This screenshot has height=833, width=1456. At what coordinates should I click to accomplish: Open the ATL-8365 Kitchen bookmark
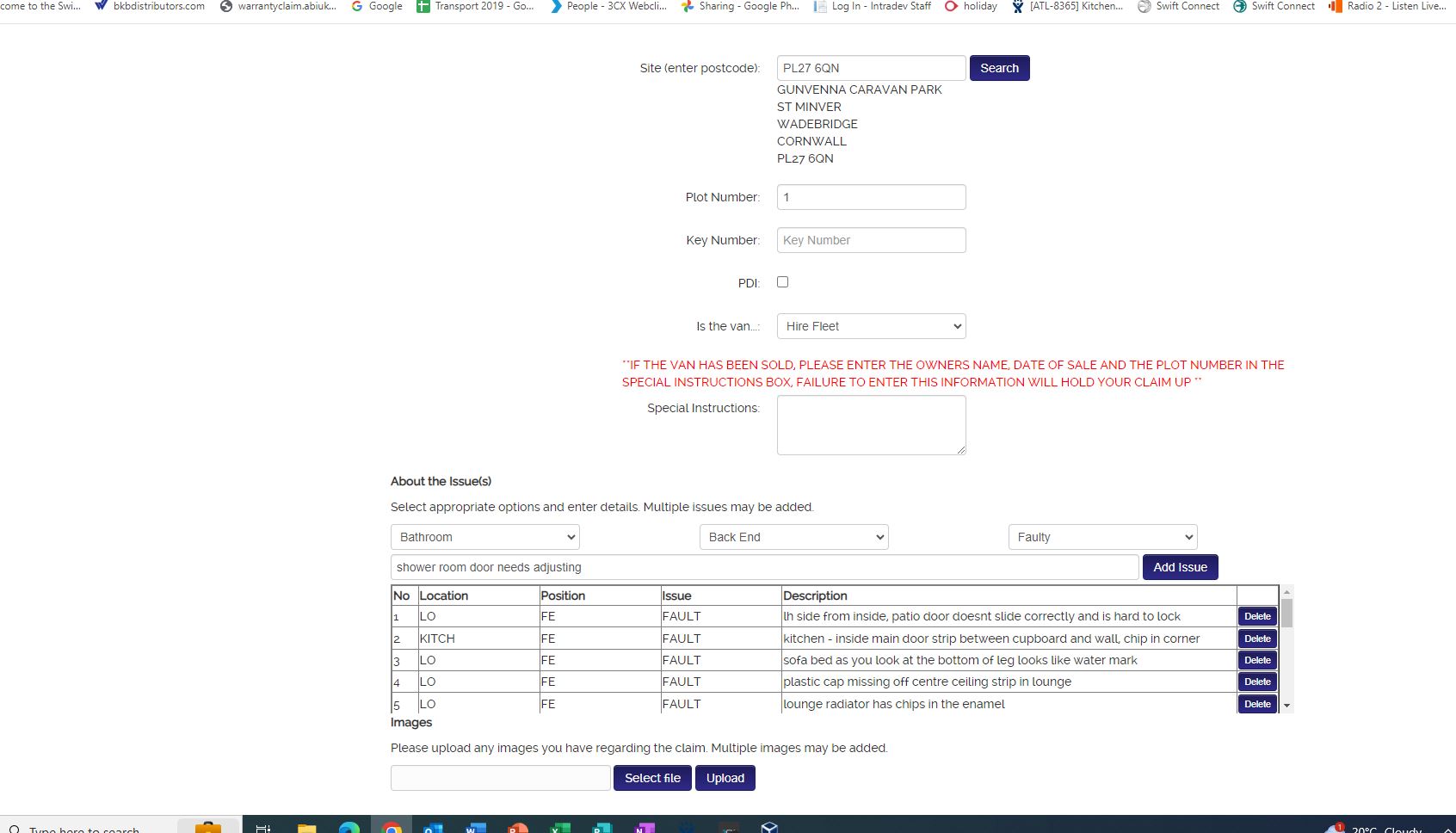point(1067,6)
